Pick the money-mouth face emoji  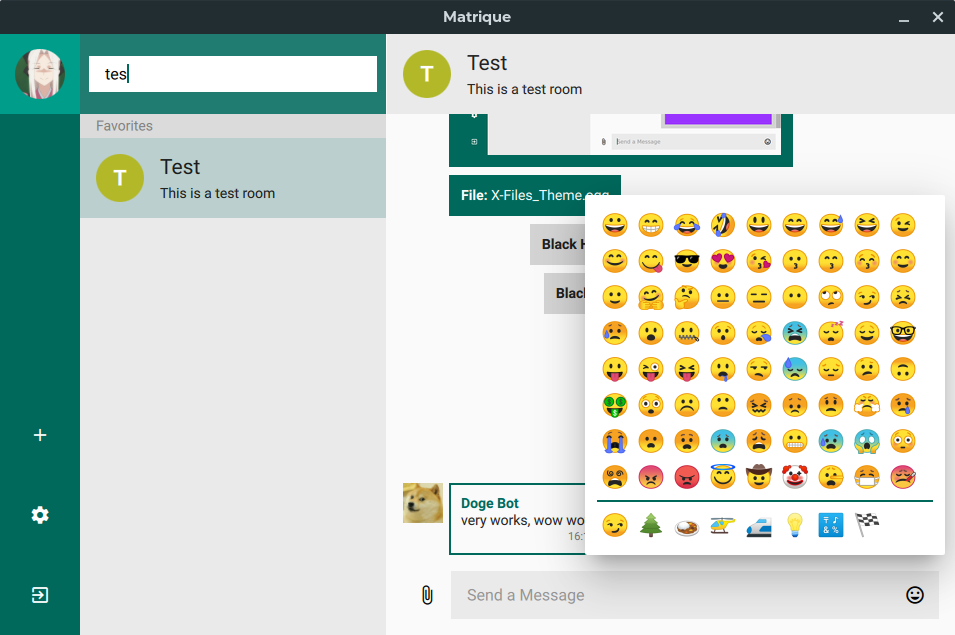[614, 405]
